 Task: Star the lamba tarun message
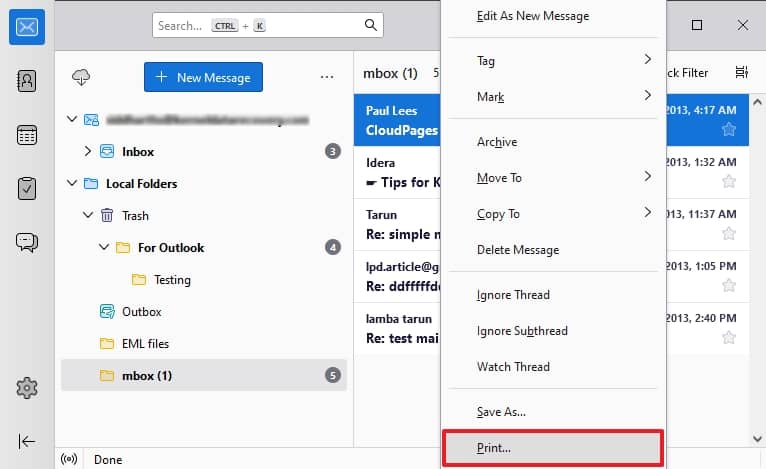point(729,337)
